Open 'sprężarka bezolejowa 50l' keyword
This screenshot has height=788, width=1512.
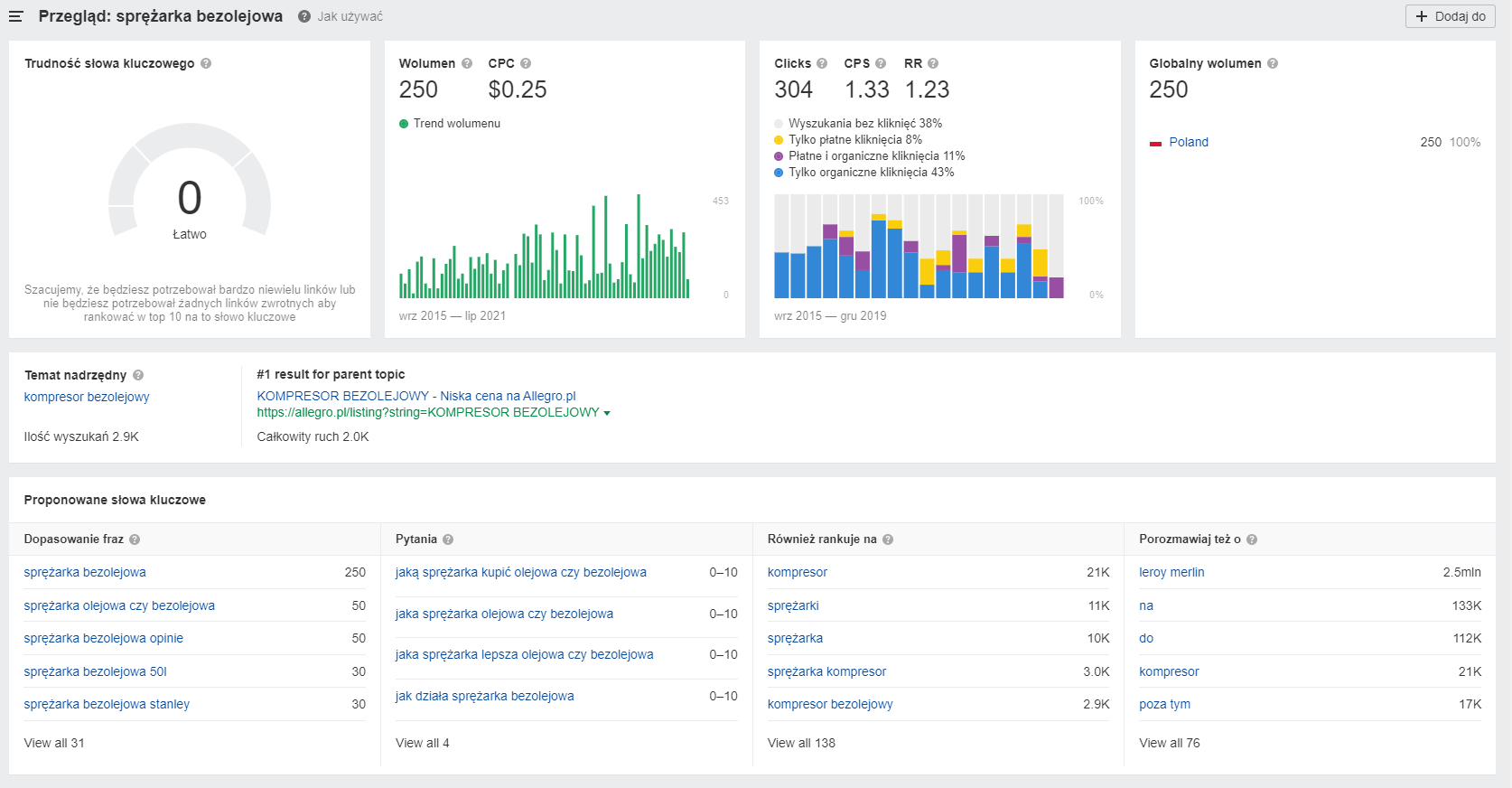point(96,671)
